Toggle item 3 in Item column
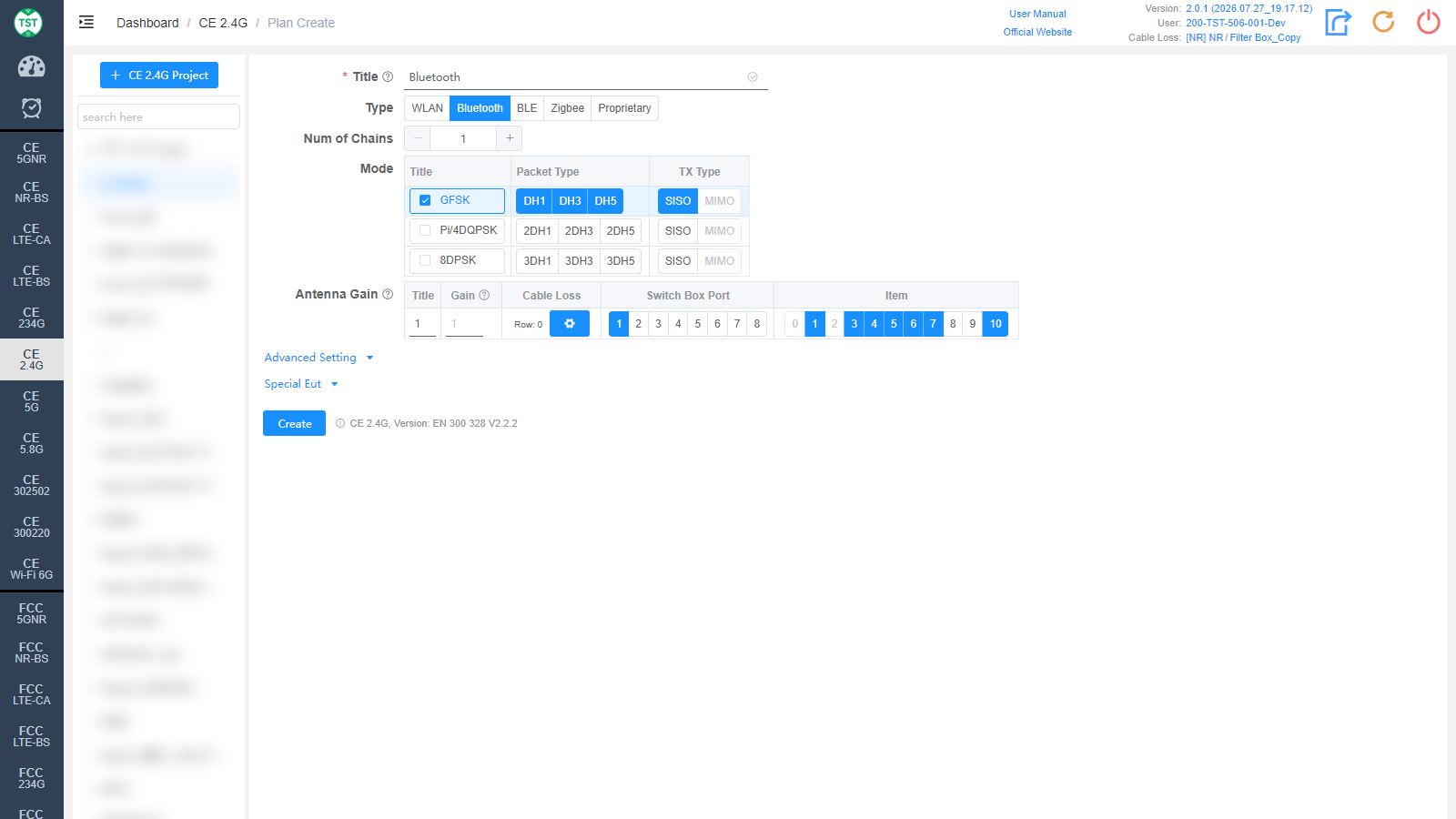Image resolution: width=1456 pixels, height=819 pixels. click(x=854, y=323)
